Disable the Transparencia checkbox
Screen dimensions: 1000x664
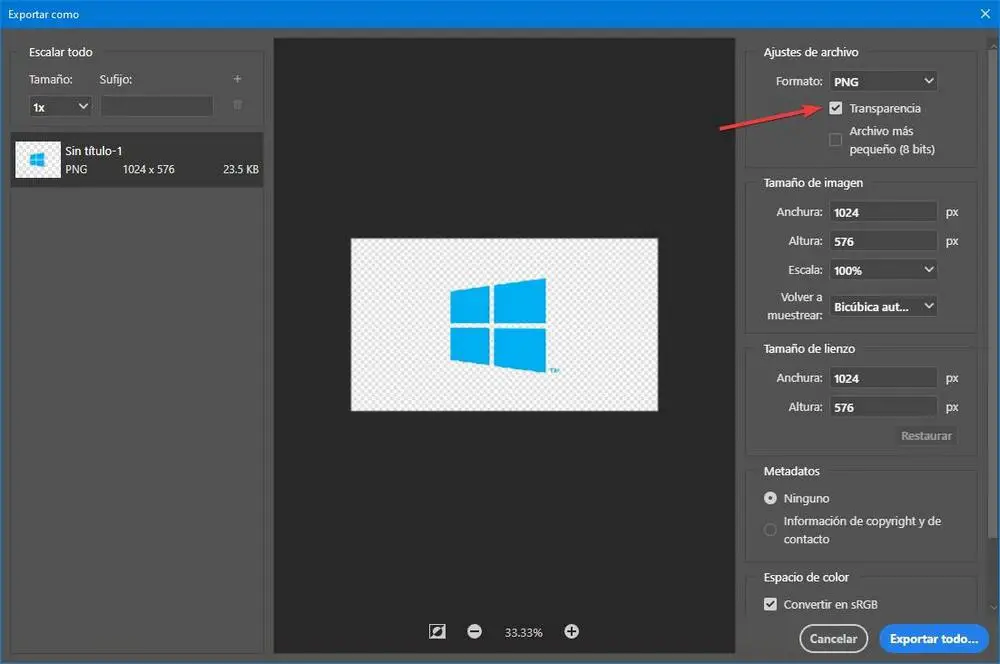835,108
